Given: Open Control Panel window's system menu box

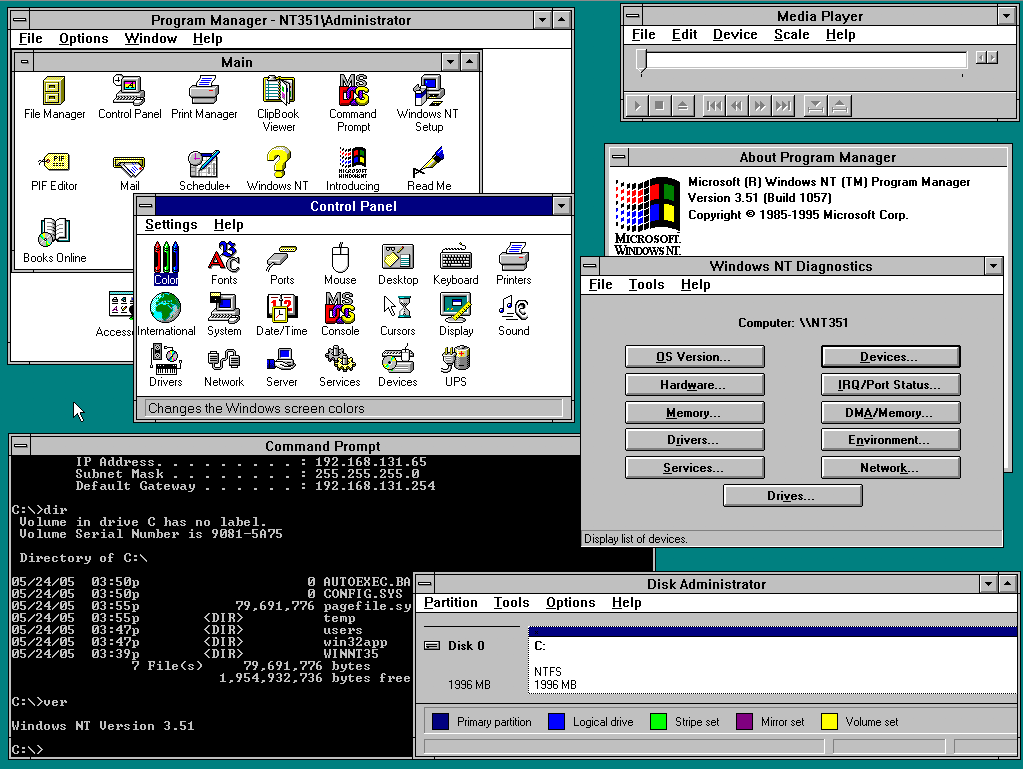Looking at the screenshot, I should 145,206.
